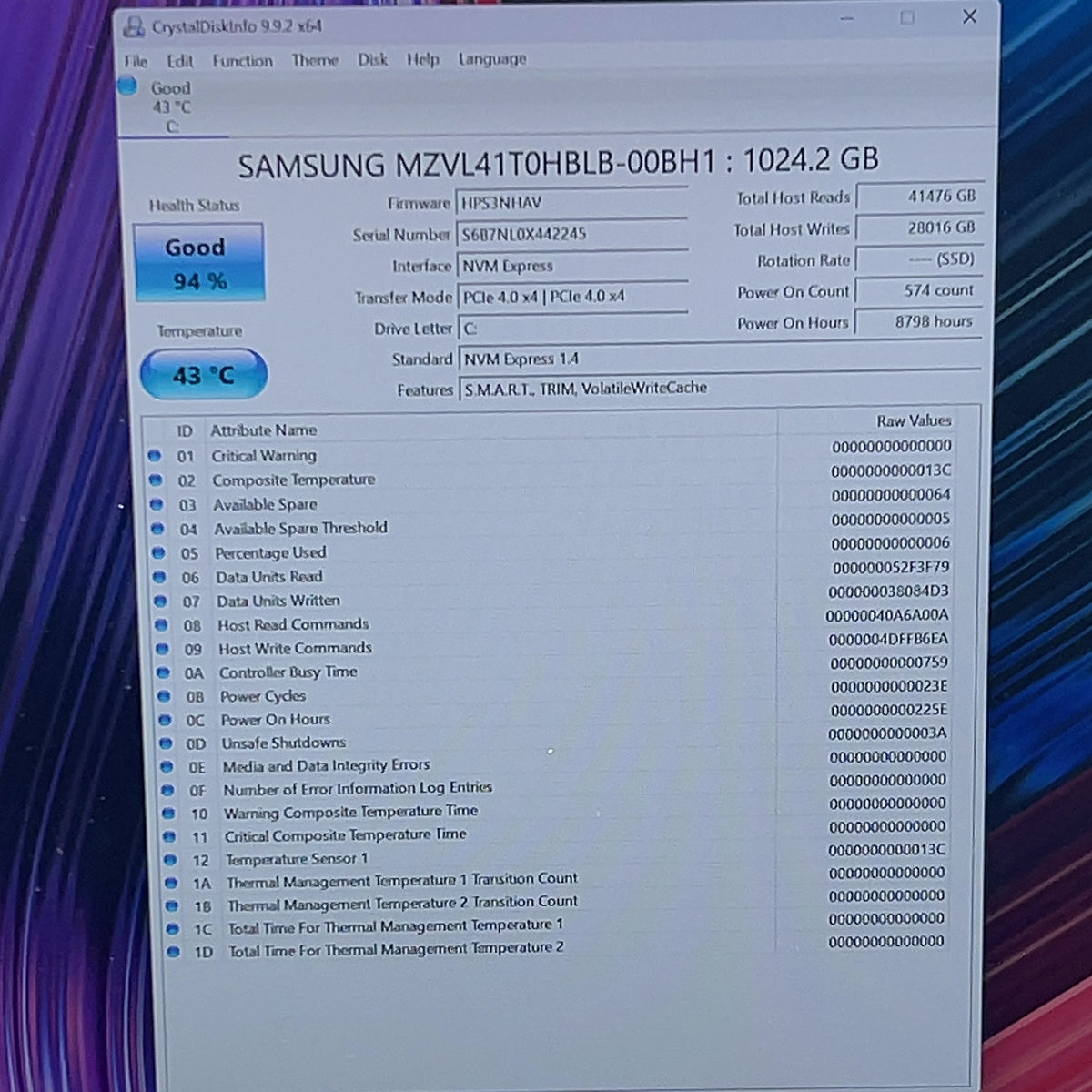Click raw value 0000004DFFB6EA of Host Write Commands
The image size is (1092, 1092).
click(888, 639)
